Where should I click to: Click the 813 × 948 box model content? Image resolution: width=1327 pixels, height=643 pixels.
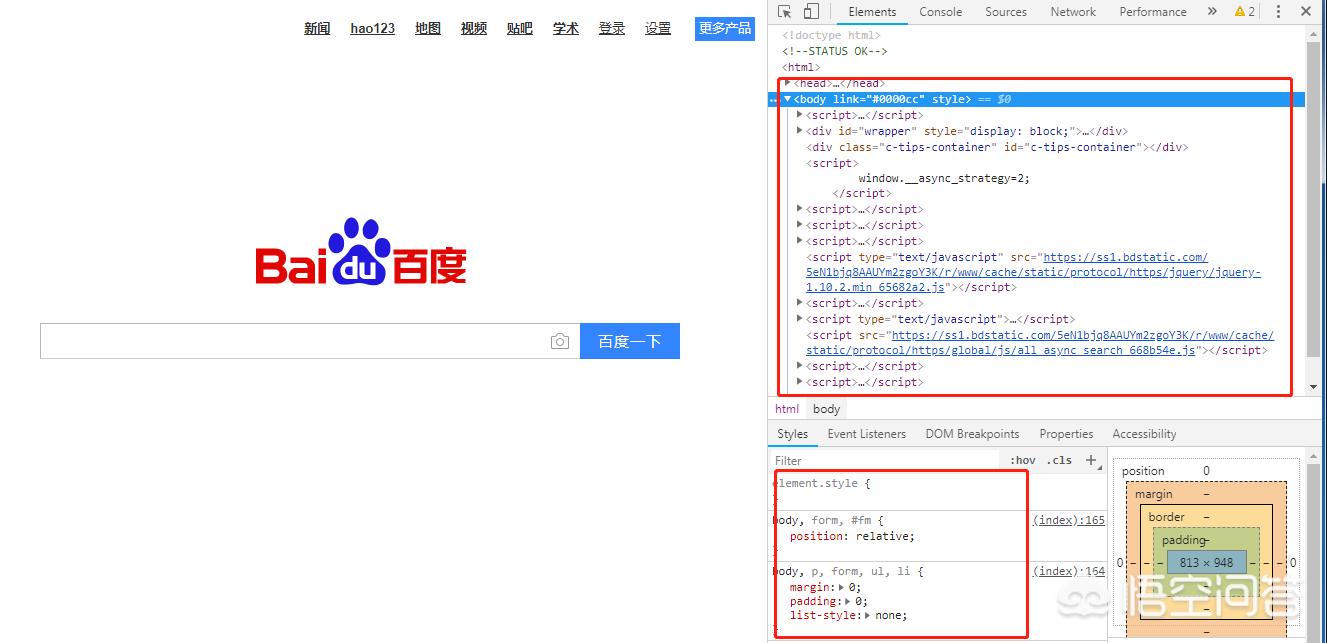(1206, 562)
